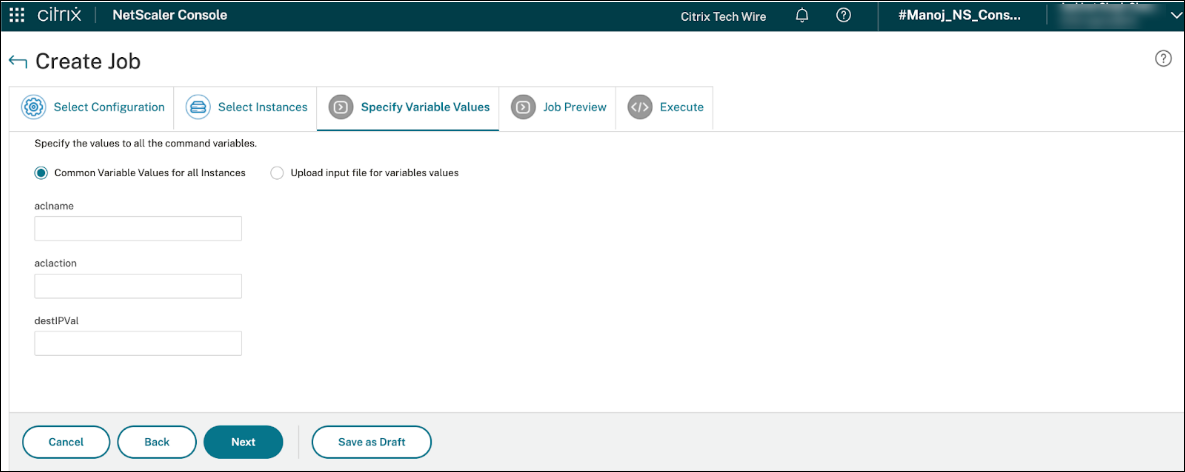
Task: Expand the account dropdown chevron
Action: click(x=1175, y=16)
